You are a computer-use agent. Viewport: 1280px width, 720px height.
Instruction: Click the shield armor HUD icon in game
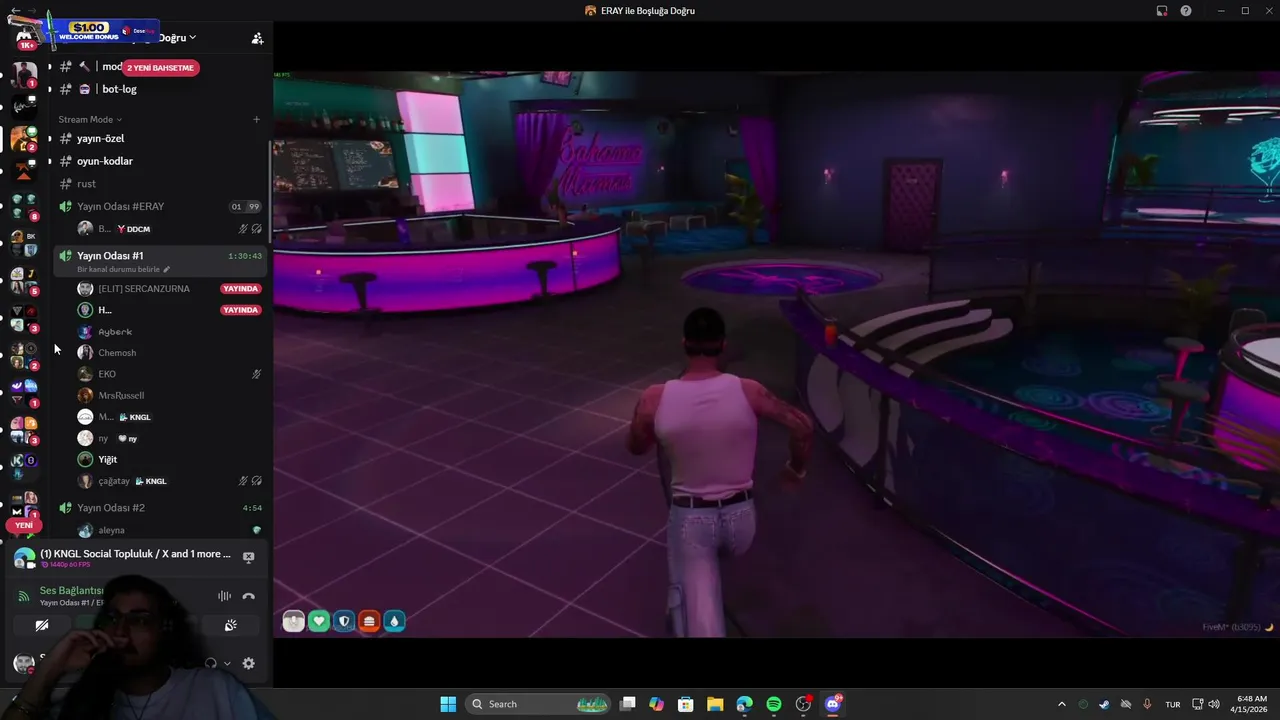point(344,621)
